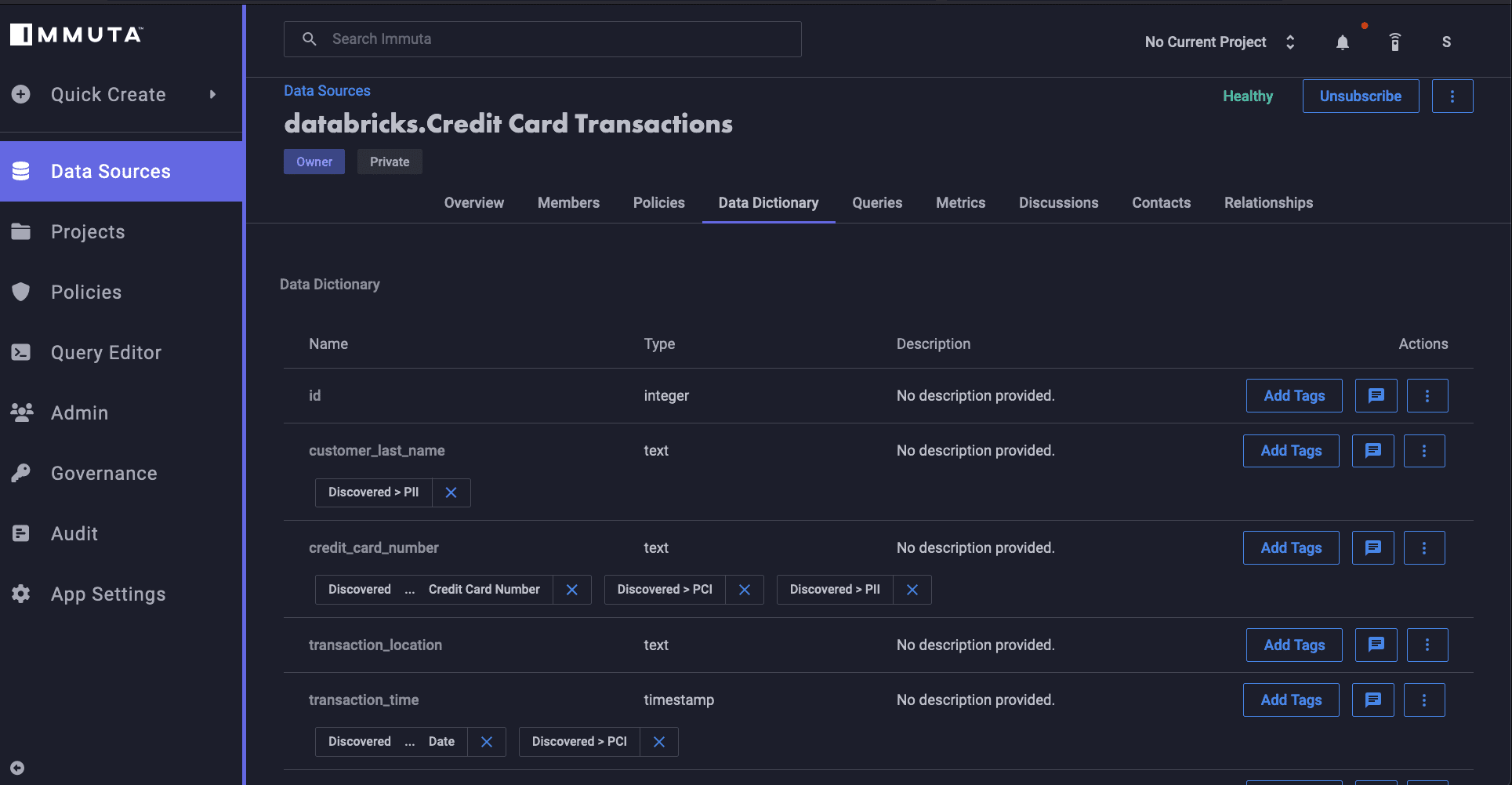Open App Settings in sidebar
1512x785 pixels.
pos(121,594)
